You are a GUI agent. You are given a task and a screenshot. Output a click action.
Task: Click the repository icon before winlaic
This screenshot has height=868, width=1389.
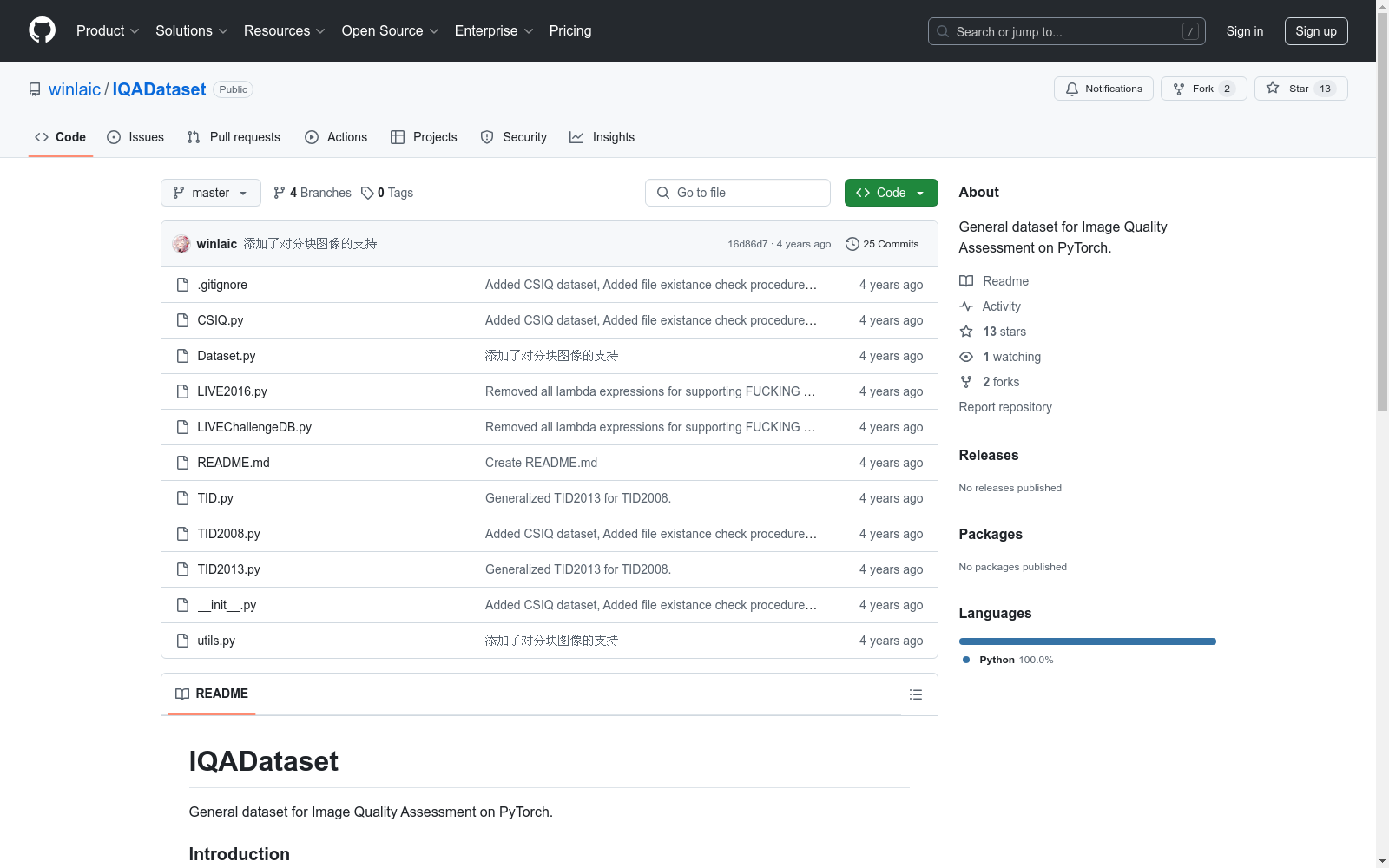(35, 89)
